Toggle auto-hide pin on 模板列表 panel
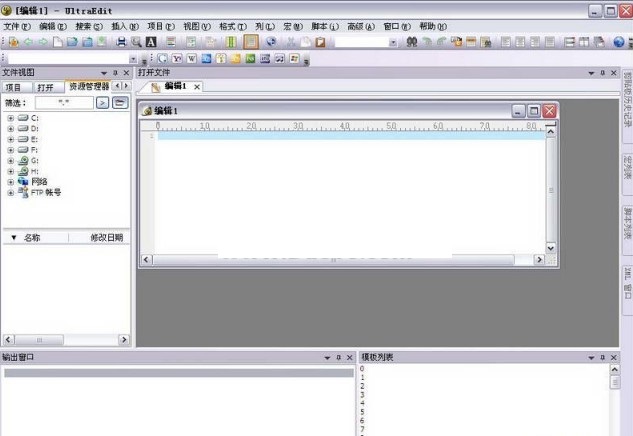633x436 pixels. coord(602,357)
